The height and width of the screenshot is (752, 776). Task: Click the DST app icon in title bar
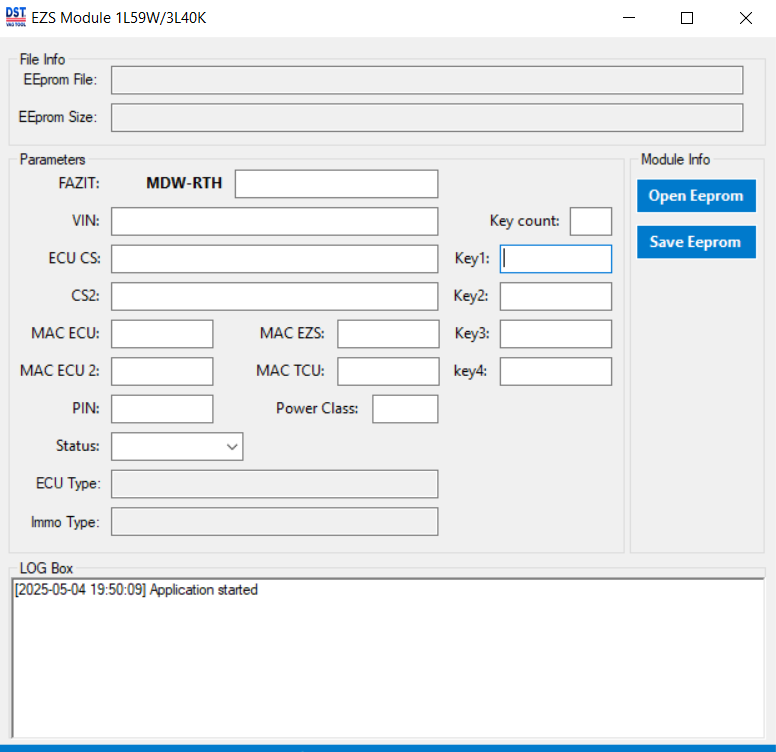point(16,17)
